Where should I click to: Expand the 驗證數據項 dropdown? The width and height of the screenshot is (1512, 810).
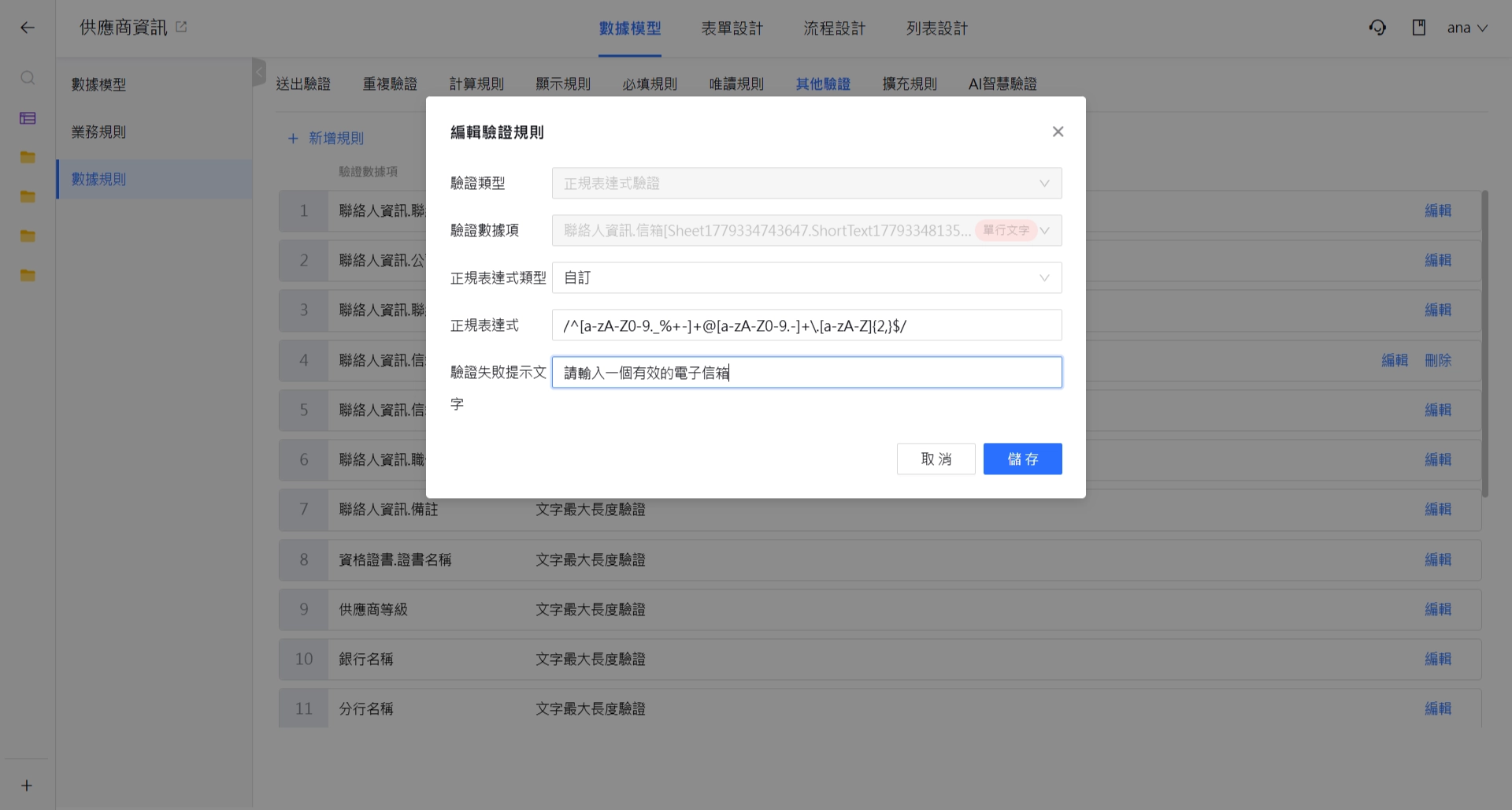(x=806, y=230)
